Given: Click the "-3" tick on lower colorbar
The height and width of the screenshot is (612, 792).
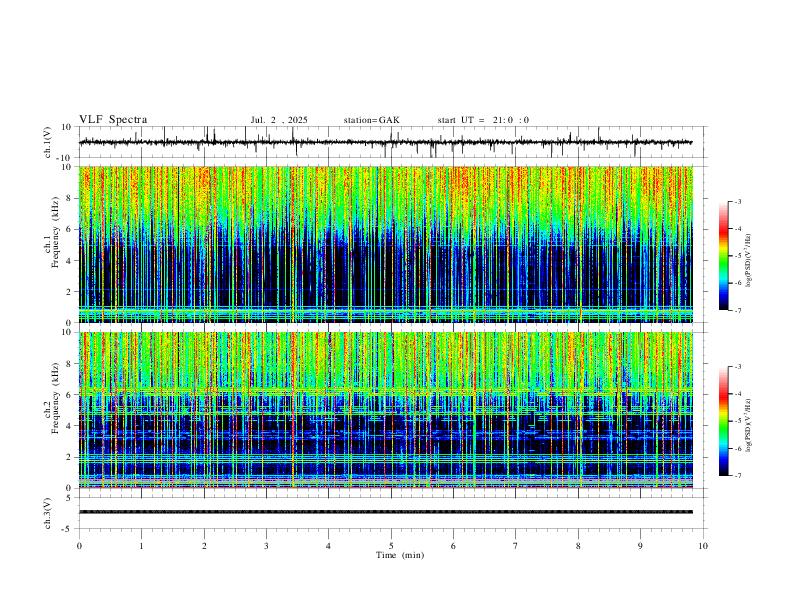Looking at the screenshot, I should pos(738,367).
